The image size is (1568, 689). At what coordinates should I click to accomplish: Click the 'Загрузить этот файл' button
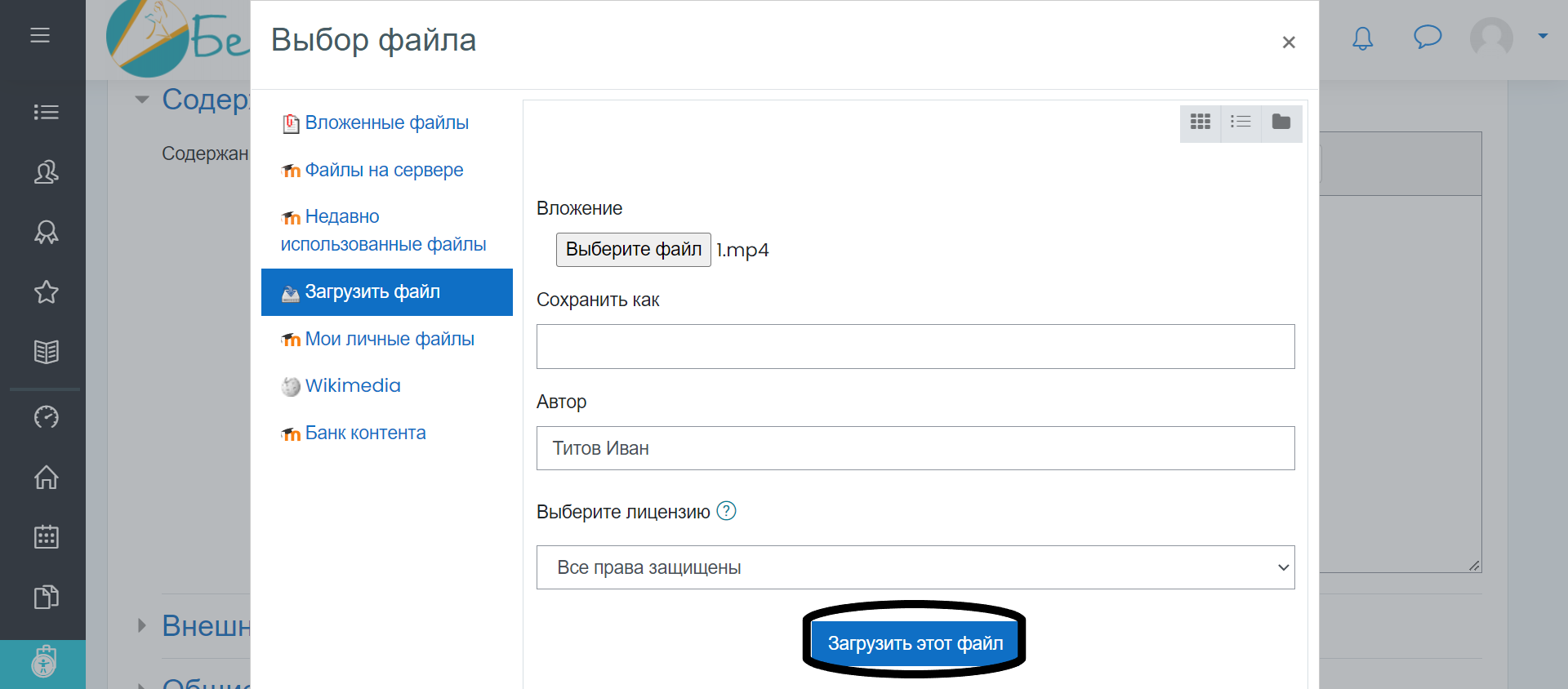pos(915,643)
